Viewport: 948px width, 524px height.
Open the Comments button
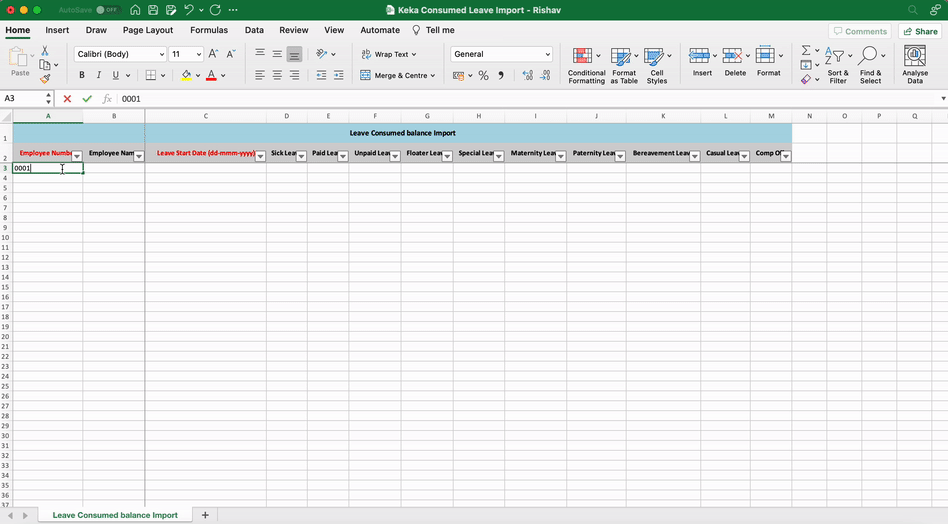859,32
